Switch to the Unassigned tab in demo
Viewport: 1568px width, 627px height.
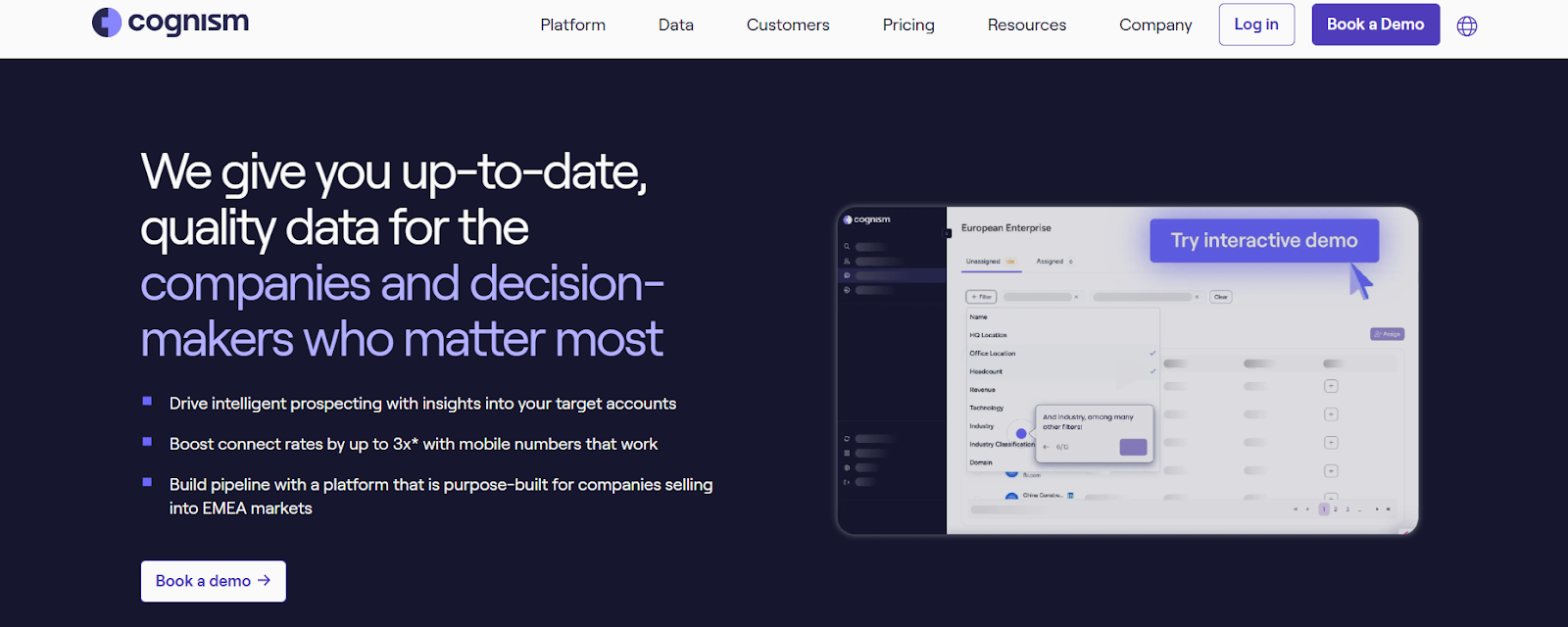click(x=991, y=262)
